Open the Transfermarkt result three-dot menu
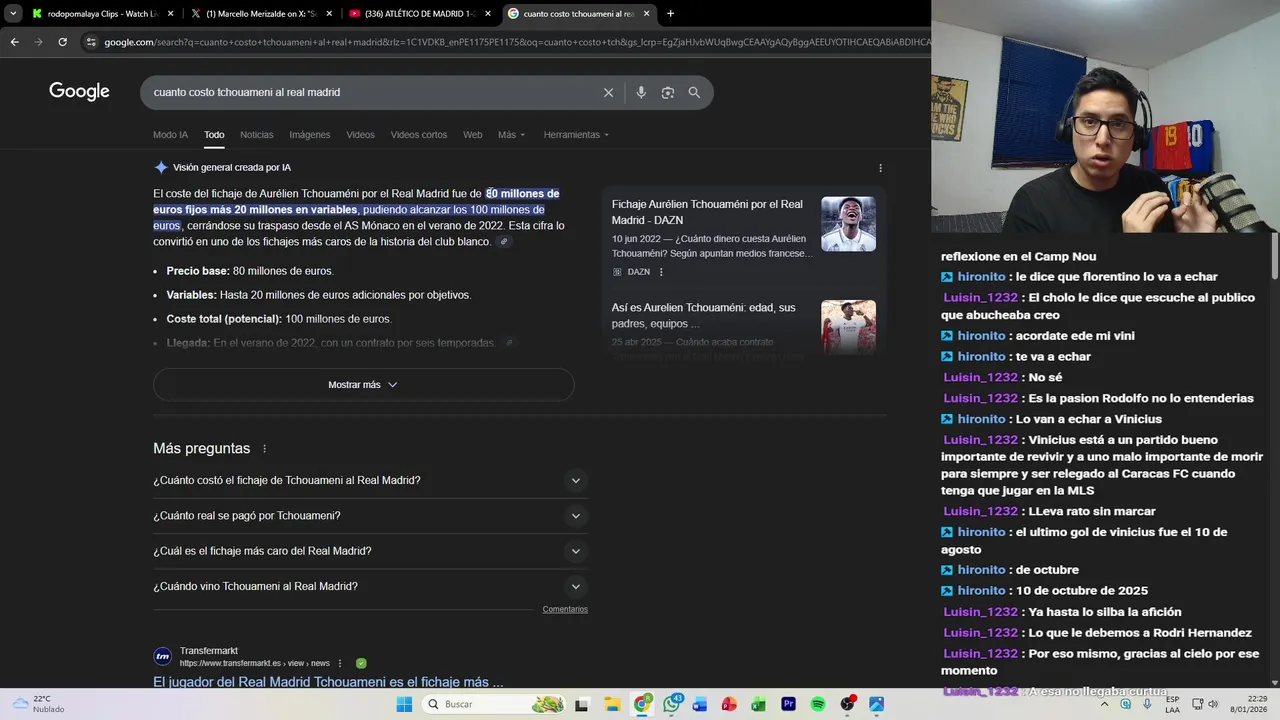Screen dimensions: 1280x720 click(x=340, y=663)
